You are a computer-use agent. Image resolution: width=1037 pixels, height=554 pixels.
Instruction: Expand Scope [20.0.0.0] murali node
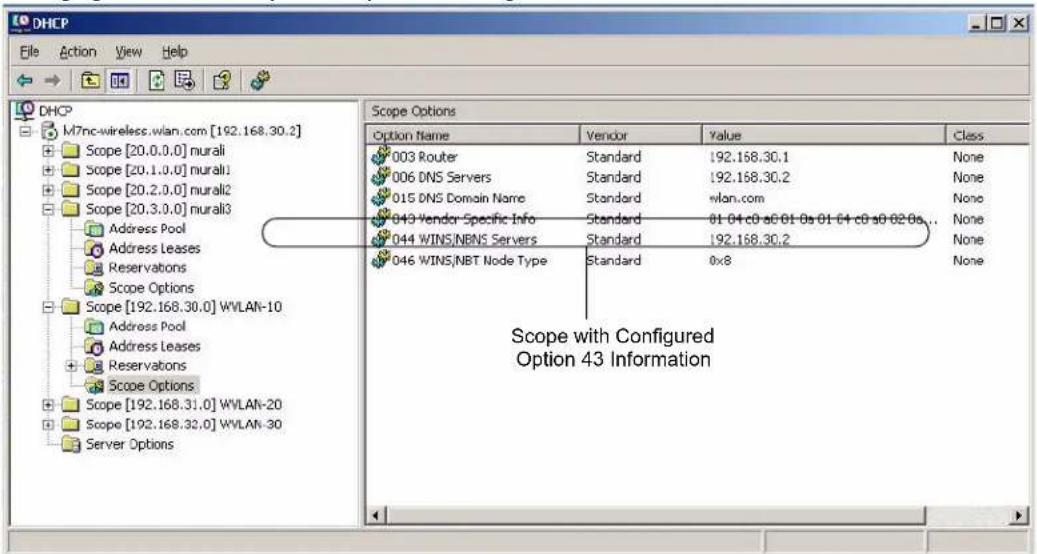coord(48,151)
